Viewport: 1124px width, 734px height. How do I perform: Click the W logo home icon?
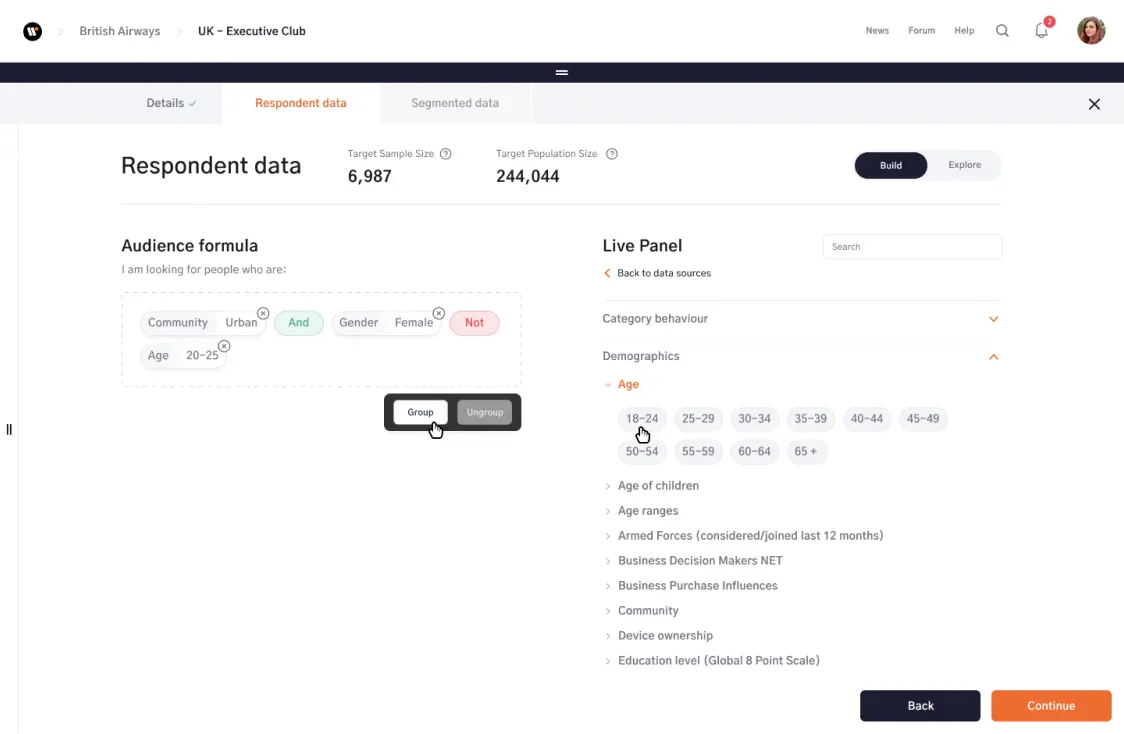pyautogui.click(x=32, y=32)
